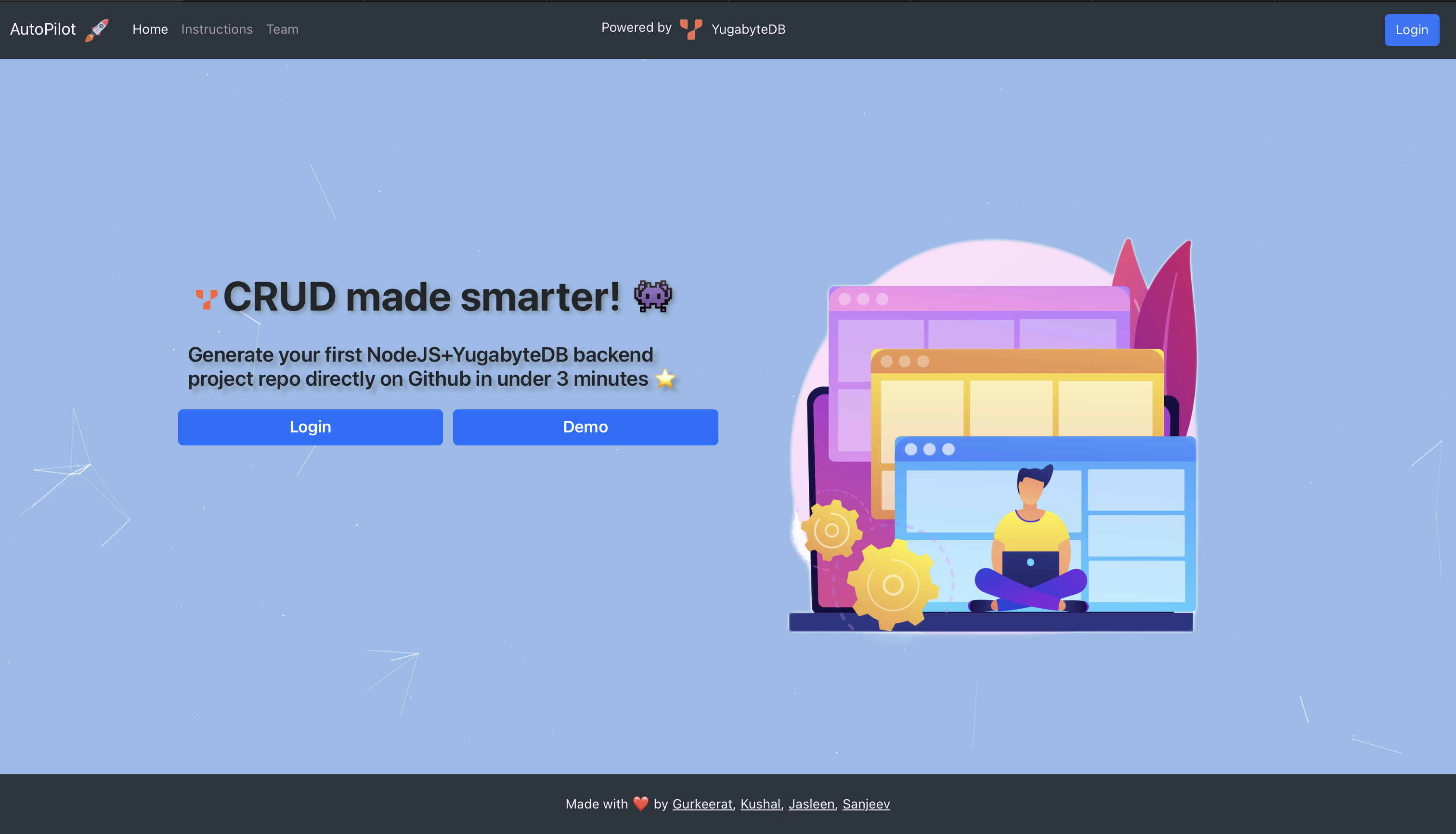Launch the Demo button
1456x834 pixels.
pos(585,427)
